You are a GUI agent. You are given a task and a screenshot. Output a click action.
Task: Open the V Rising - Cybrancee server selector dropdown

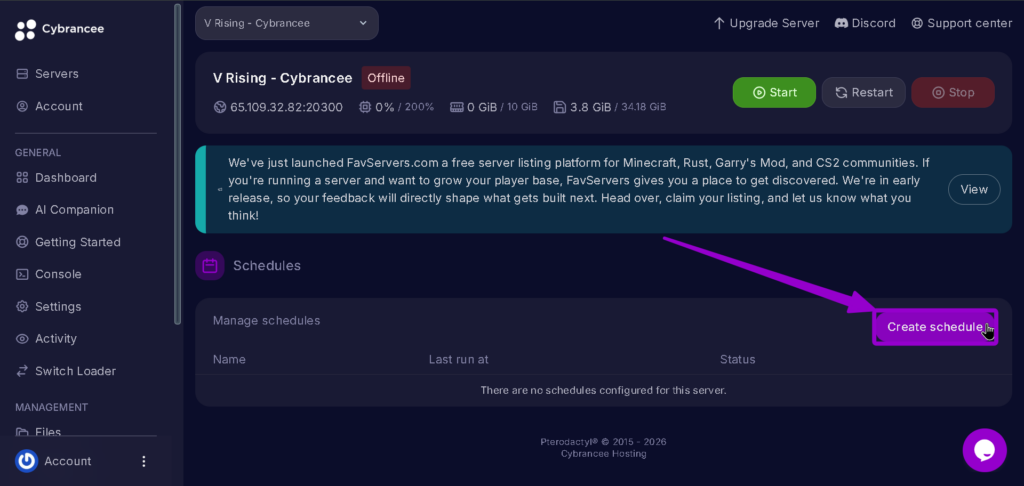coord(287,23)
